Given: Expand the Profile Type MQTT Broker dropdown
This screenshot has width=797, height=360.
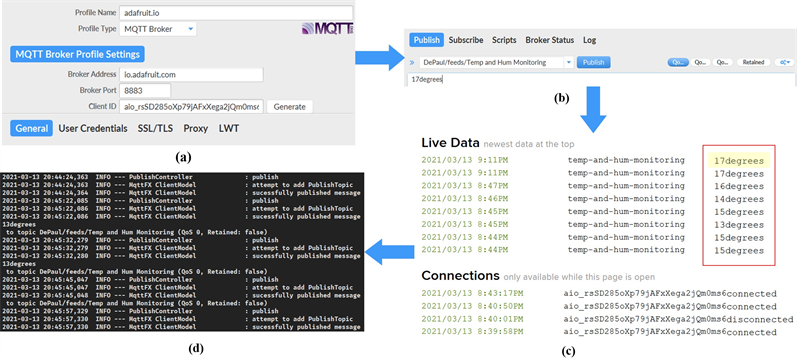Looking at the screenshot, I should 158,29.
